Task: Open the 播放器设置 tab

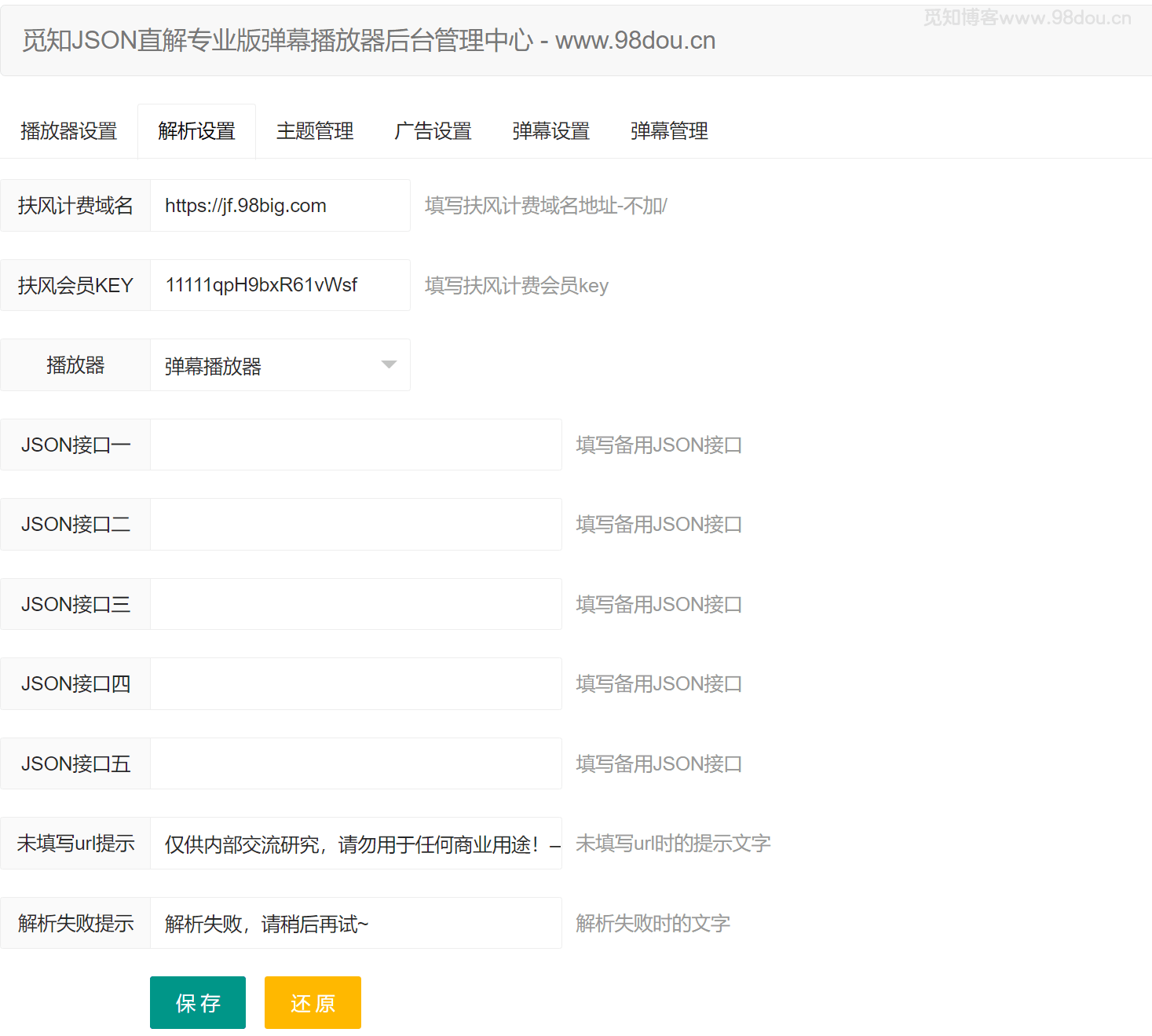Action: click(x=68, y=131)
